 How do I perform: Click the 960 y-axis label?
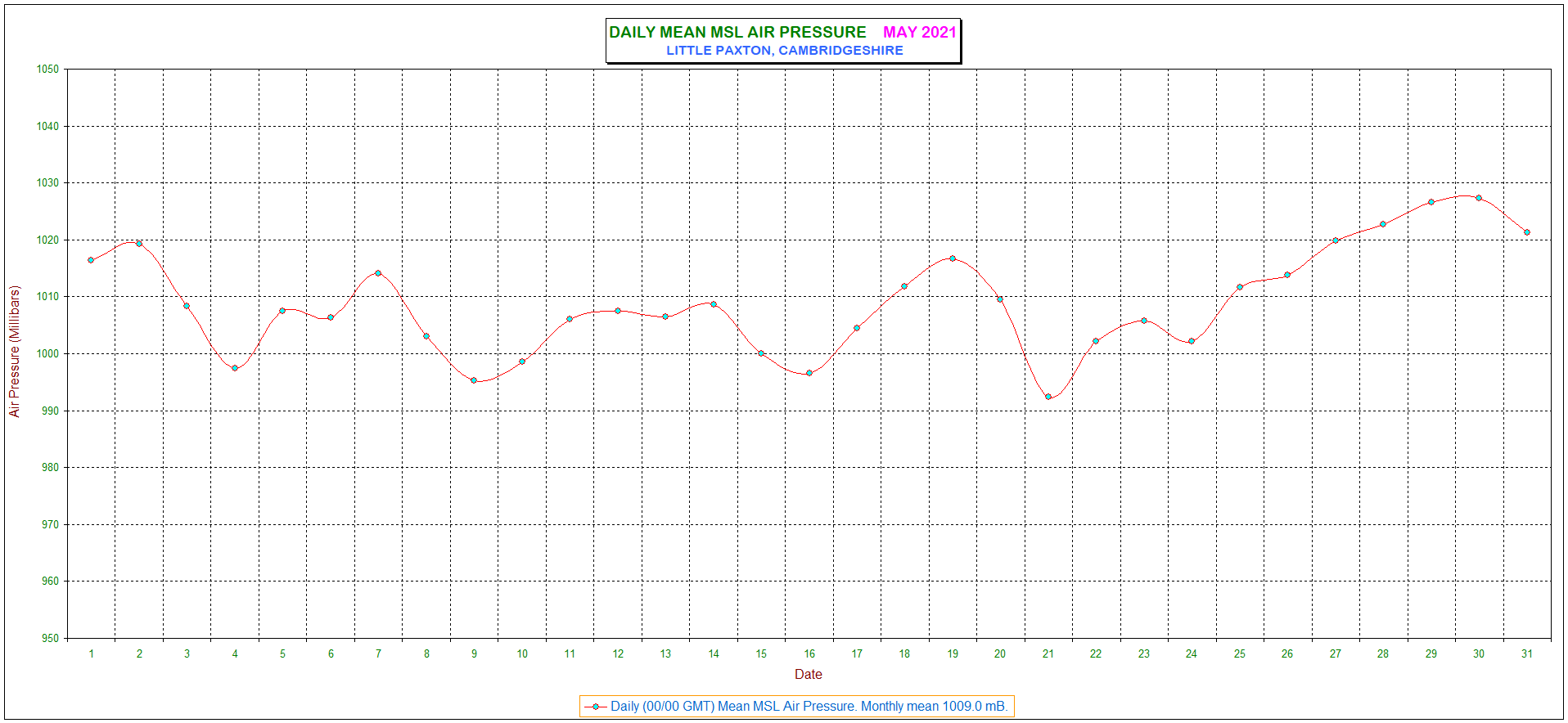pos(51,582)
